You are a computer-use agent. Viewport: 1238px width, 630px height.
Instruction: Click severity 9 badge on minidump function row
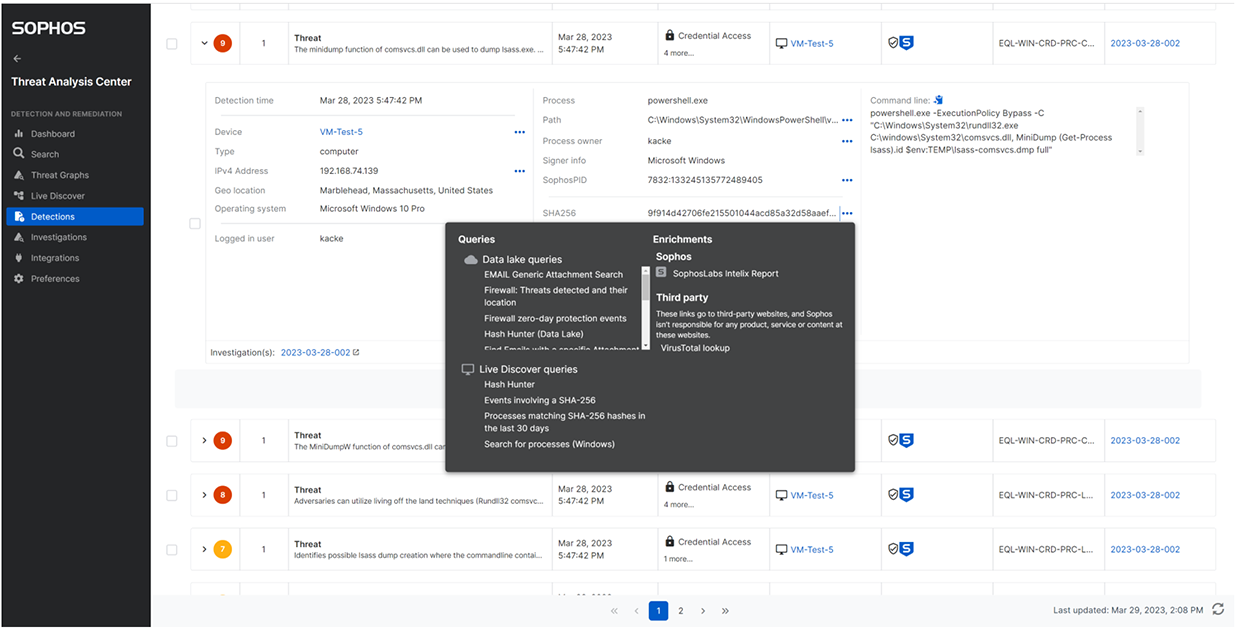(222, 44)
